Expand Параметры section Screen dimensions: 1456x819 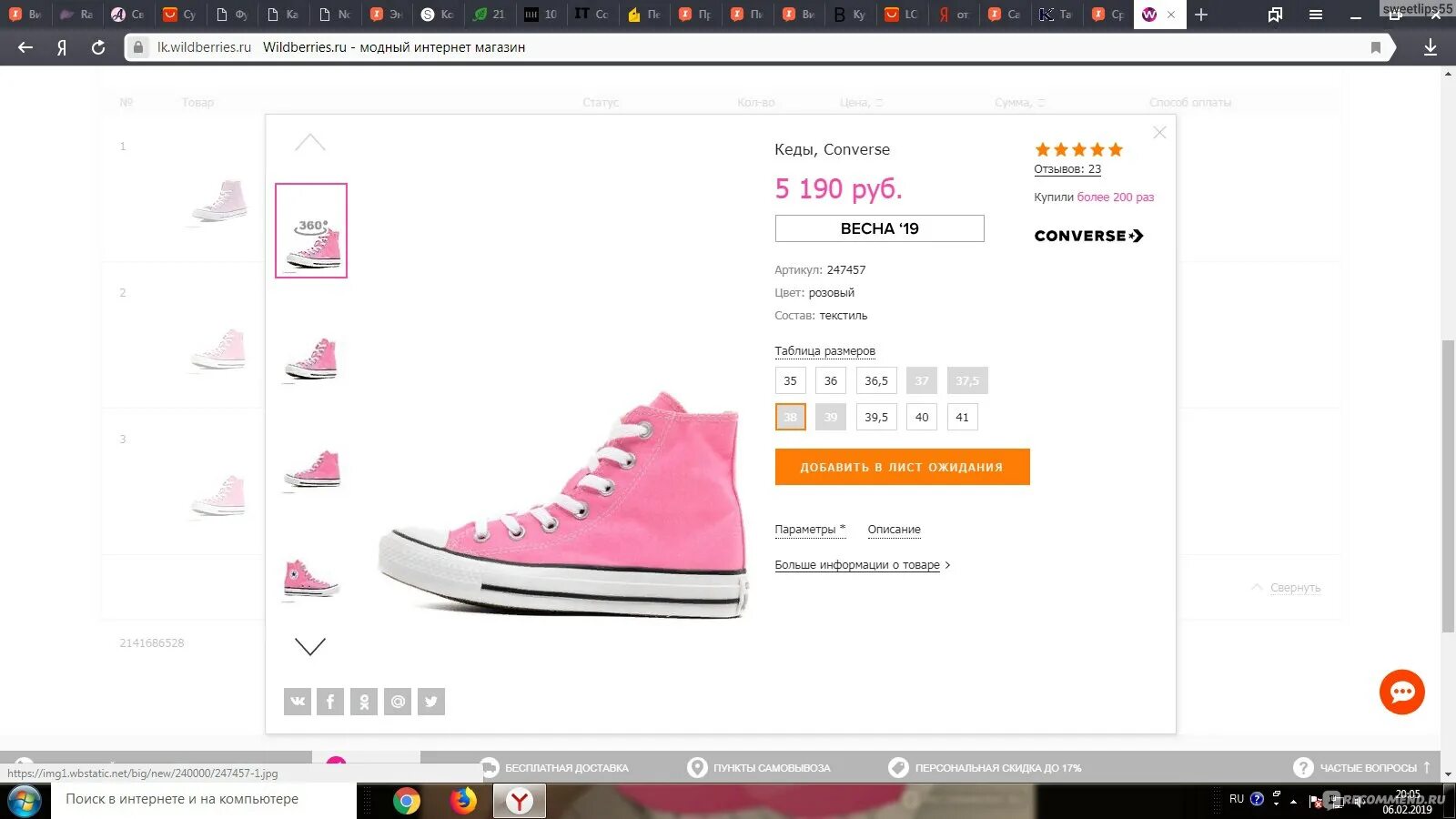[810, 530]
